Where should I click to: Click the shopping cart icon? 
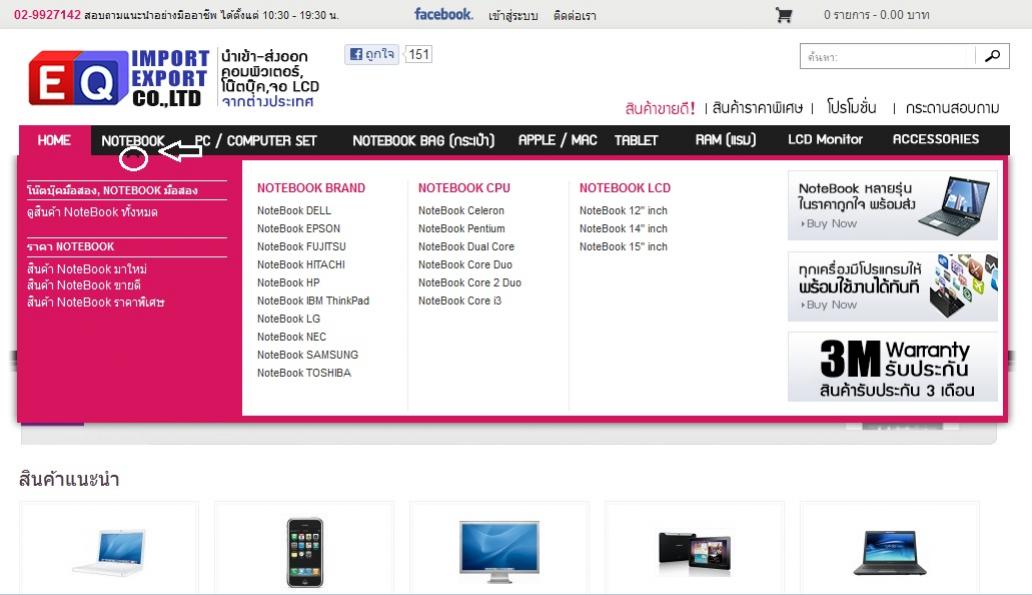tap(783, 15)
